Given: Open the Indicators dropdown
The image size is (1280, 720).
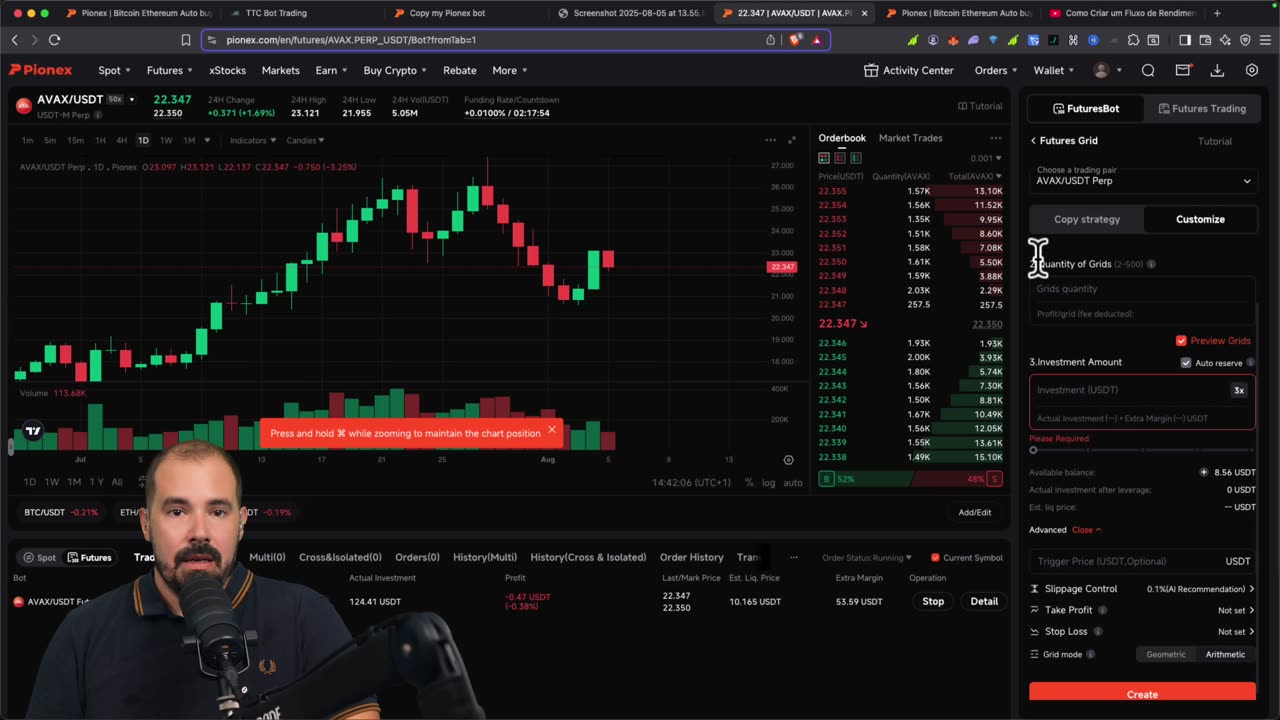Looking at the screenshot, I should (253, 140).
